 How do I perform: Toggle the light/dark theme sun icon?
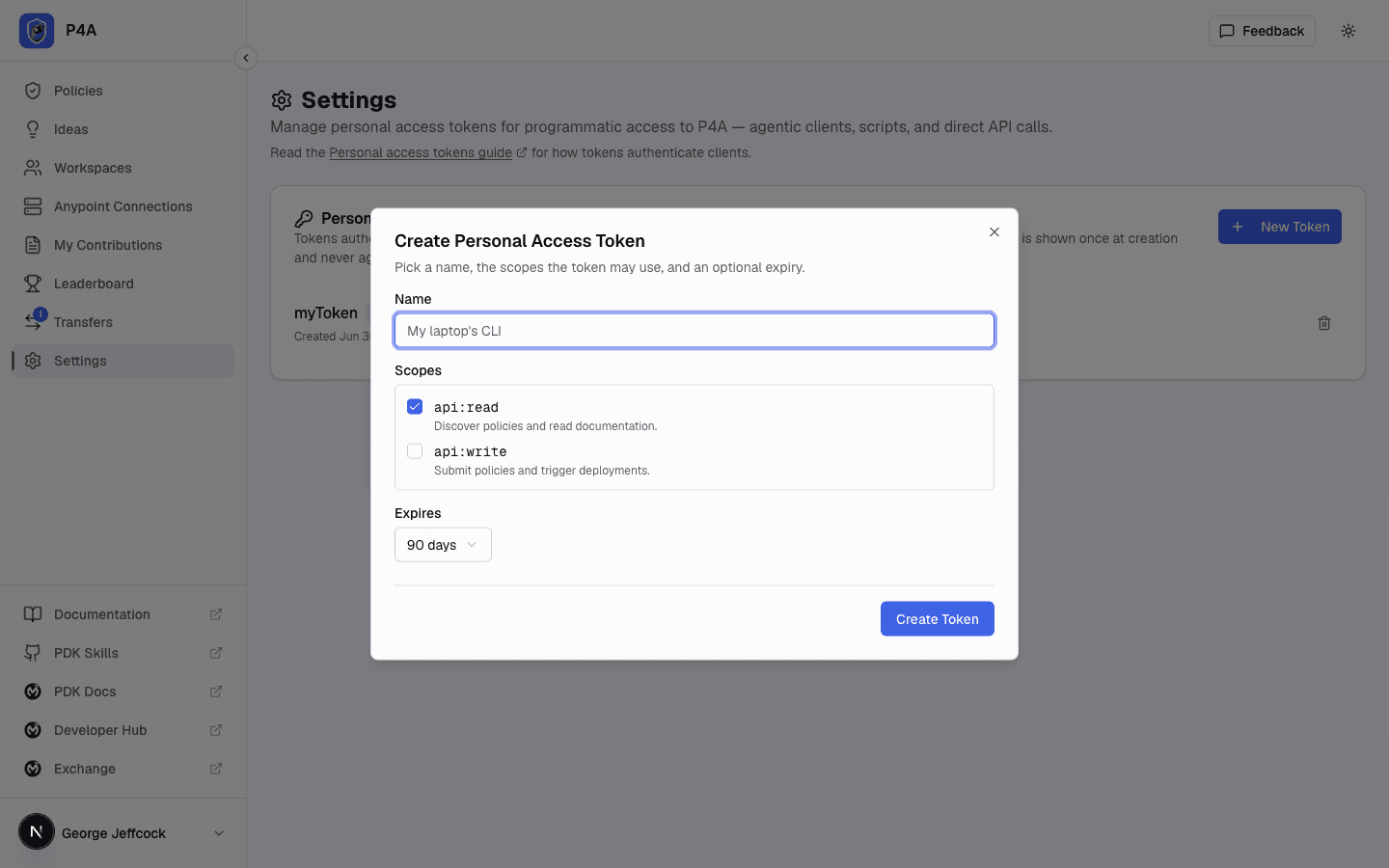[1348, 31]
